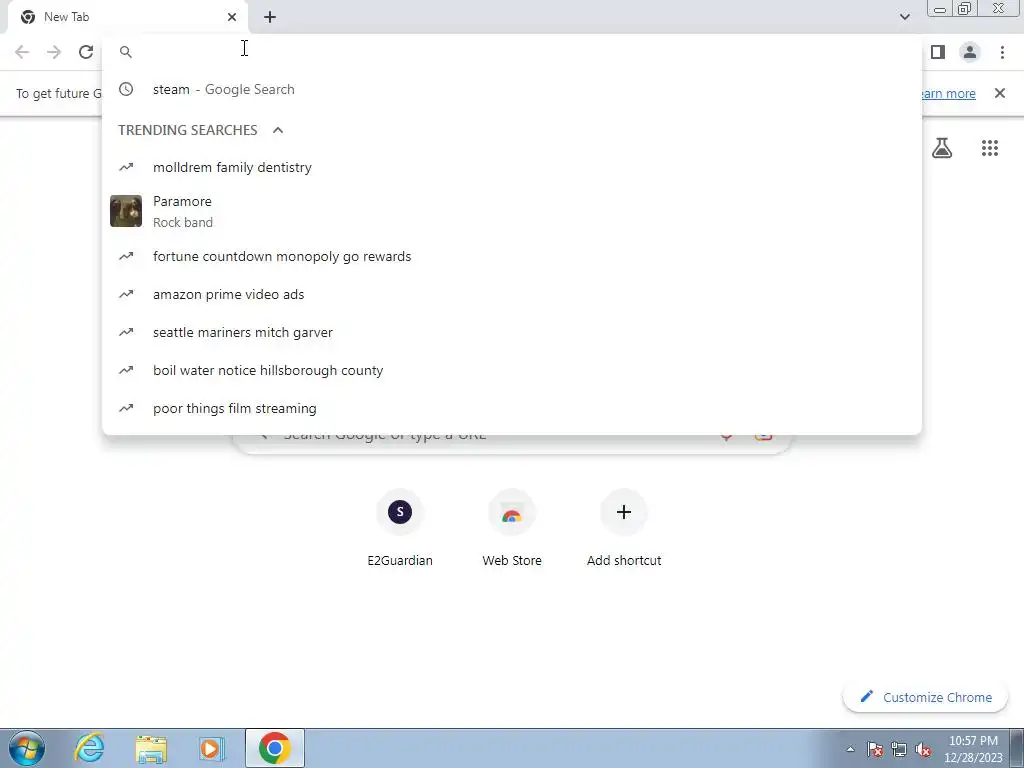Open Chrome's three-dot menu

tap(1002, 52)
